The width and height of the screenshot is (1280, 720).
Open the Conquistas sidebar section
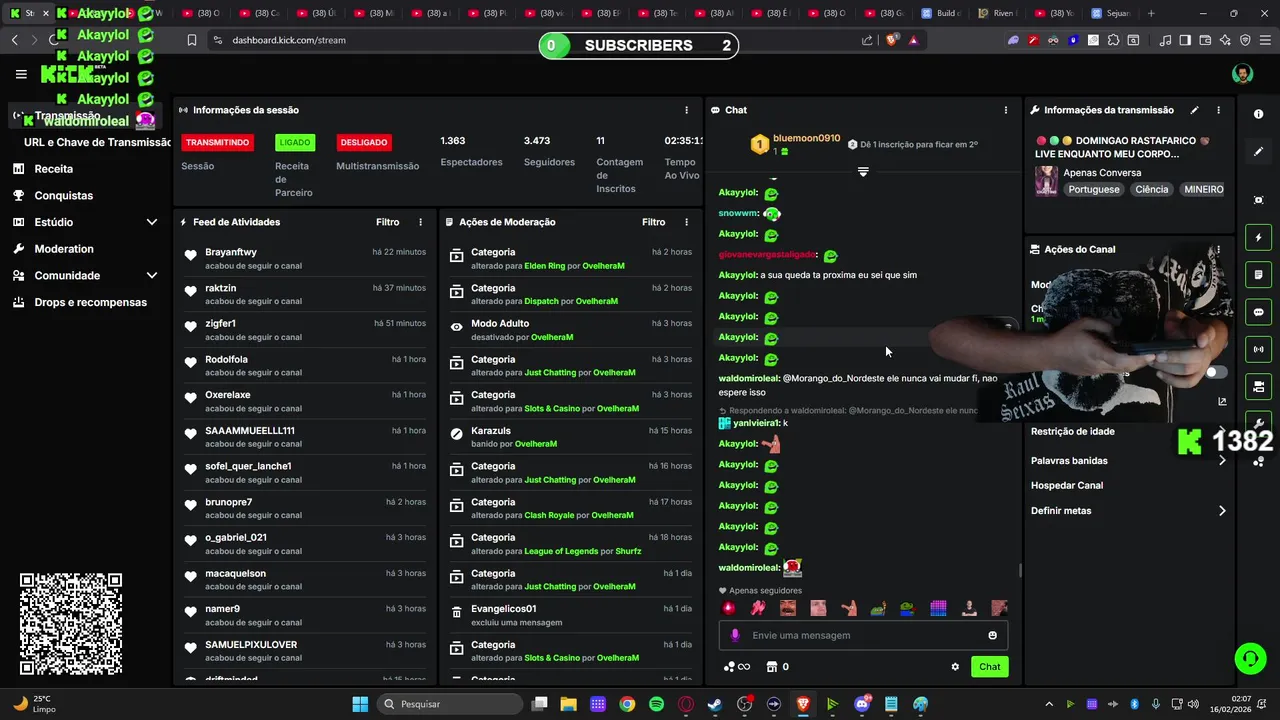(63, 196)
